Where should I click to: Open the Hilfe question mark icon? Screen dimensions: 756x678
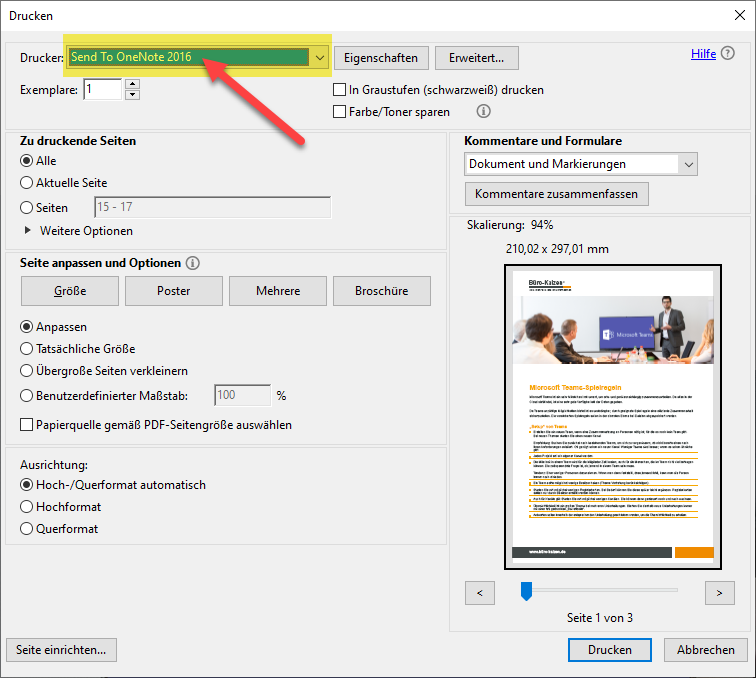(x=728, y=53)
